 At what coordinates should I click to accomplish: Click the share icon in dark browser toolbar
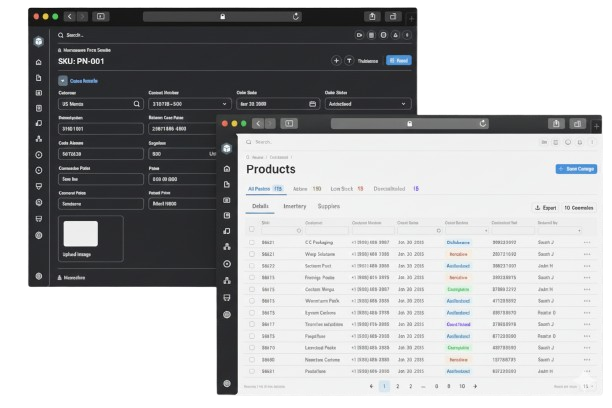point(372,16)
